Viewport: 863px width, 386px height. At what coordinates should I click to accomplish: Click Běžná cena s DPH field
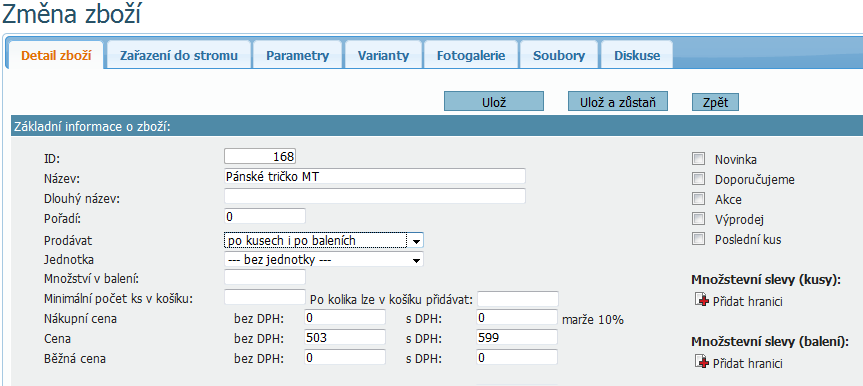[x=517, y=357]
